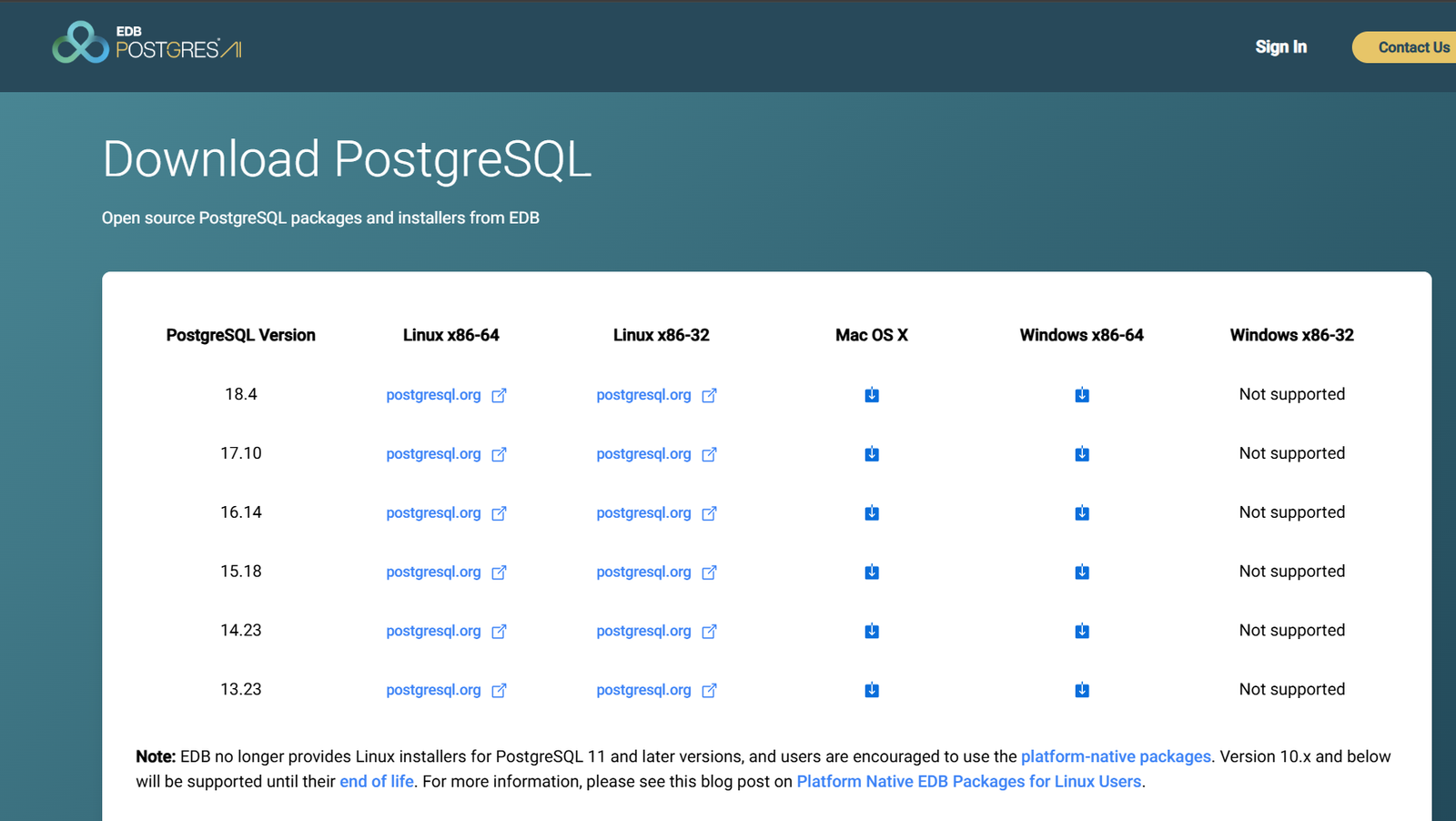
Task: Download PostgreSQL 16.14 for Windows x86-64
Action: pyautogui.click(x=1082, y=513)
